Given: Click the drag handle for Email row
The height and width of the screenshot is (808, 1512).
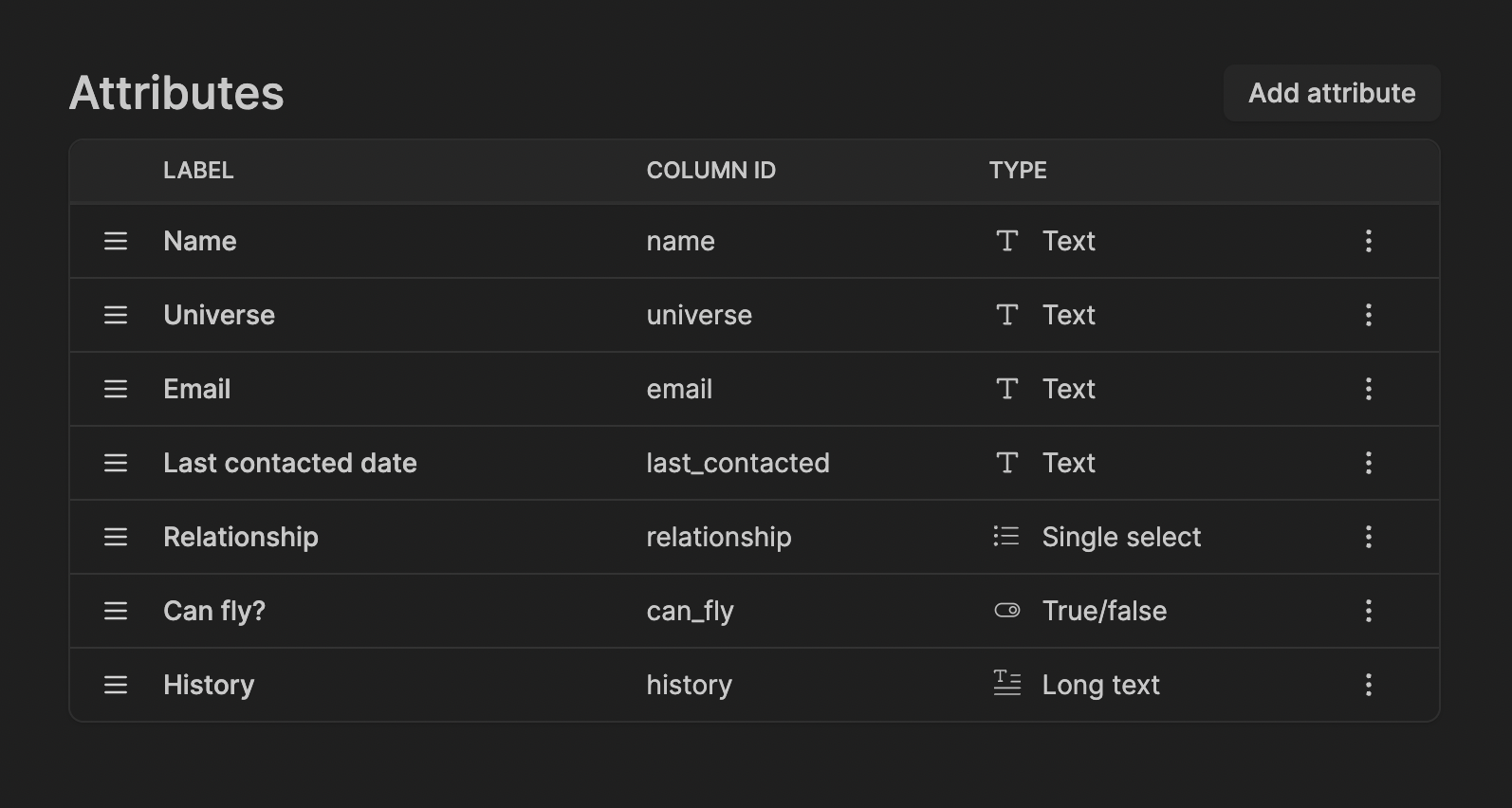Looking at the screenshot, I should click(x=116, y=389).
